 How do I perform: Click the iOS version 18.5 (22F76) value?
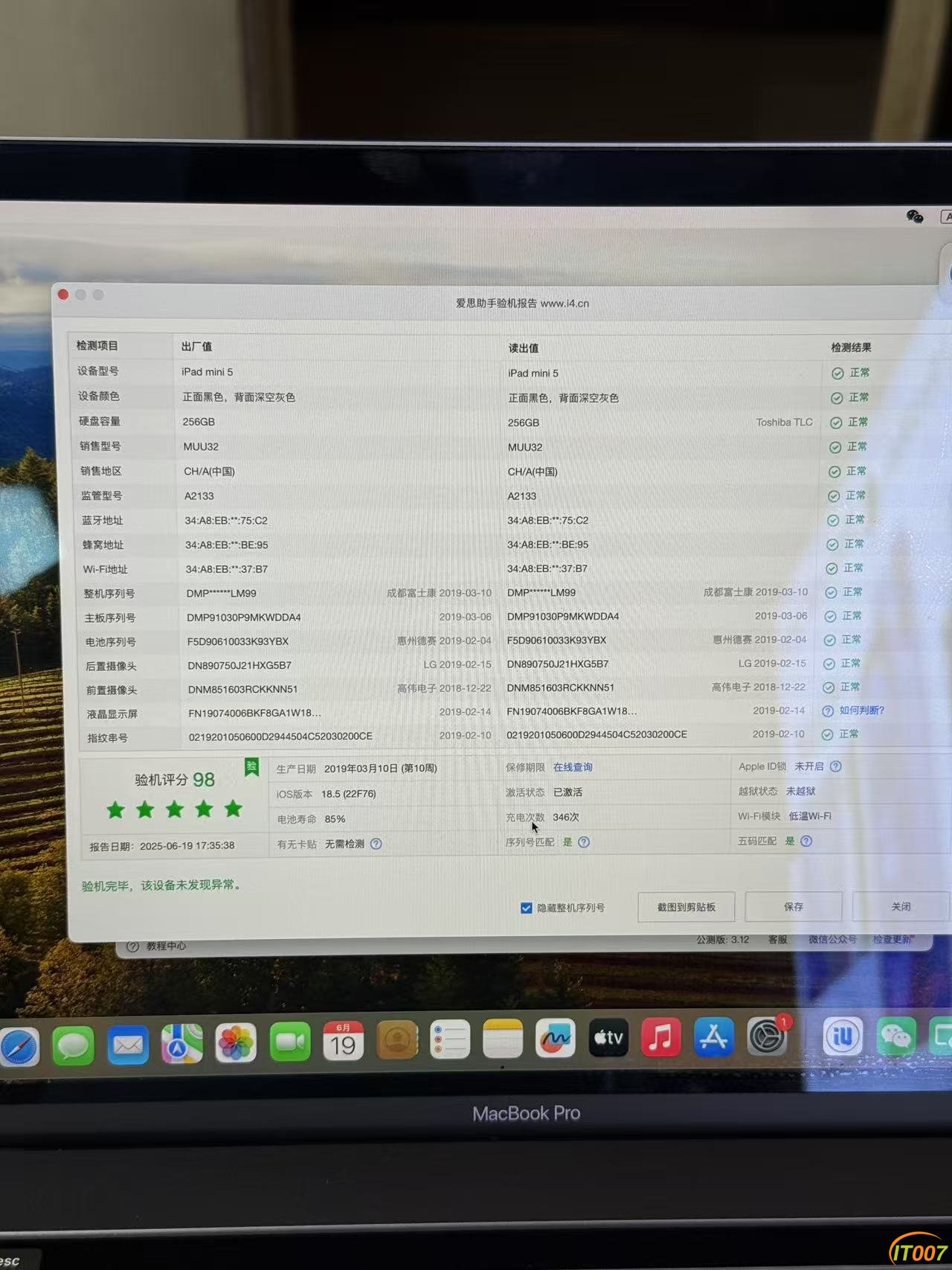(349, 794)
